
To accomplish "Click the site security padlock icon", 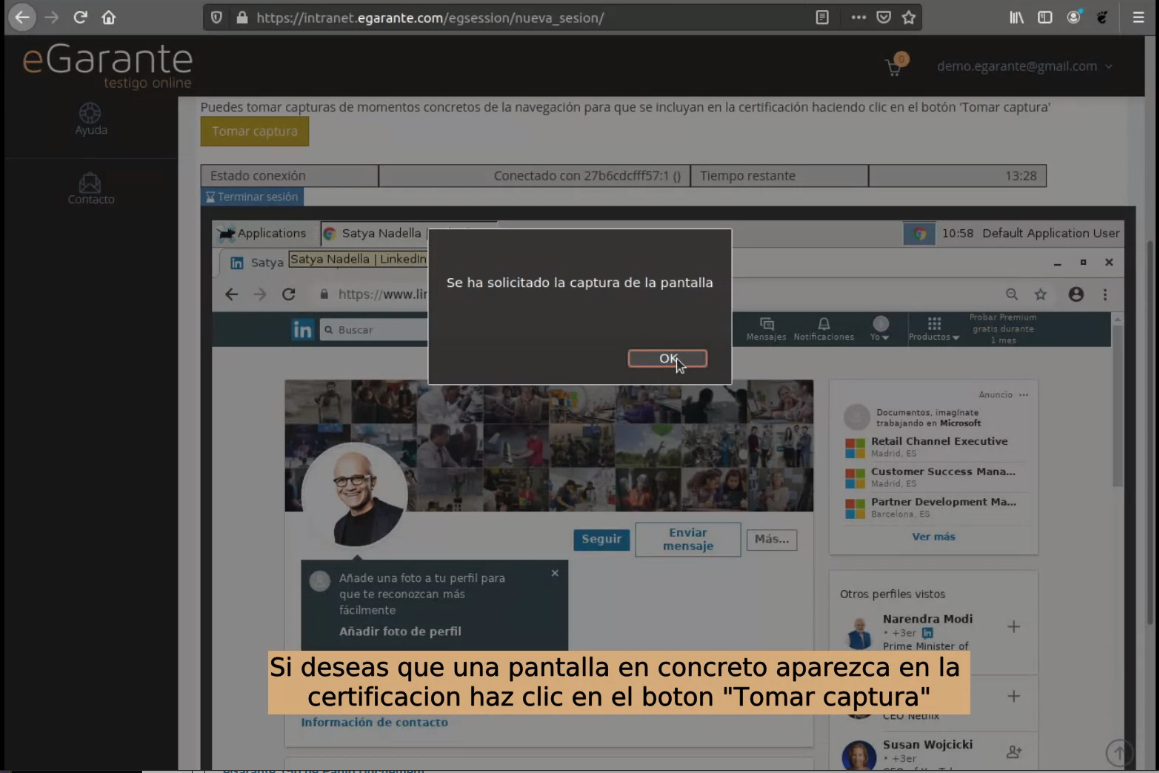I will [x=242, y=17].
